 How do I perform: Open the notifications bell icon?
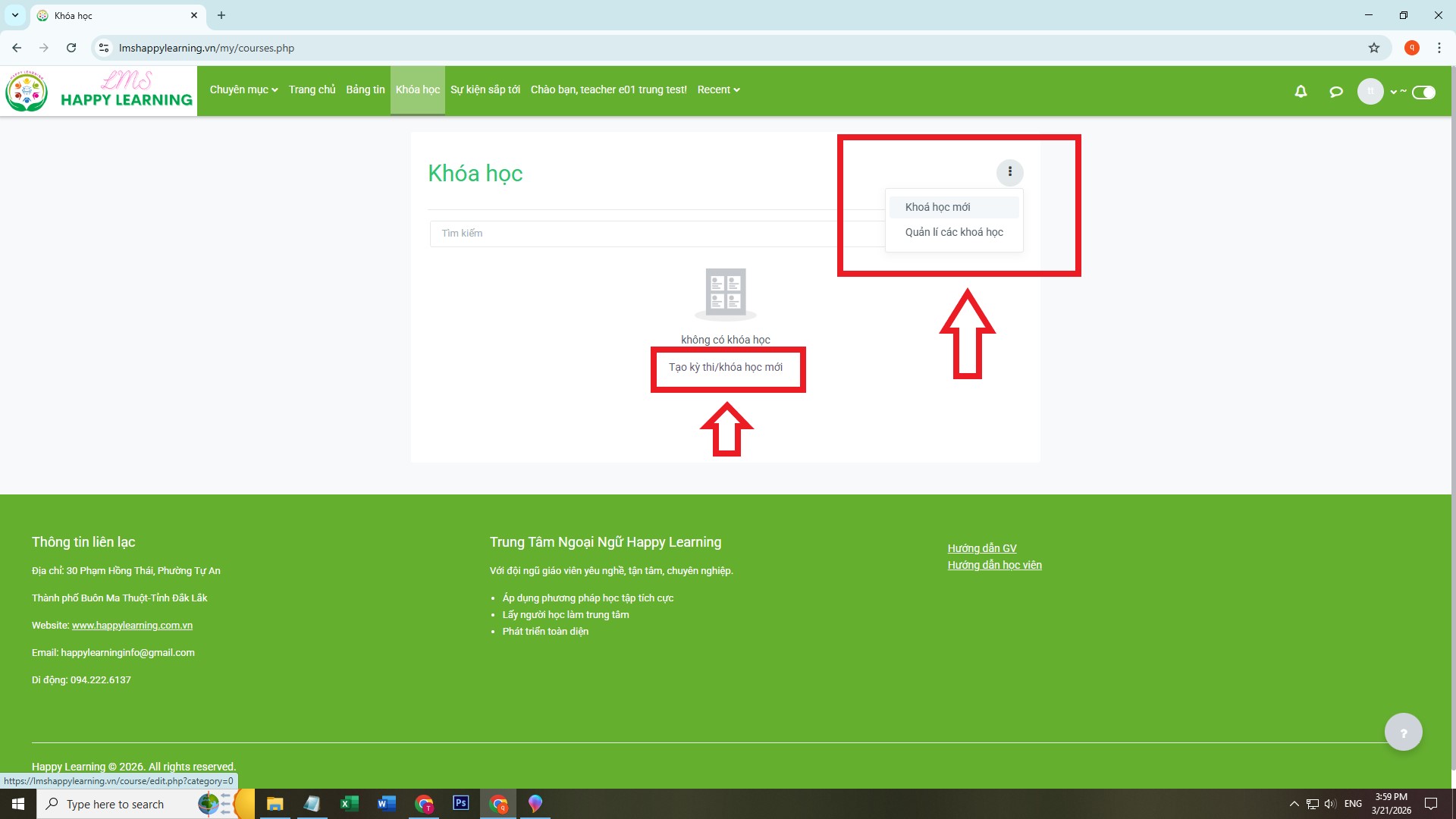pyautogui.click(x=1301, y=92)
